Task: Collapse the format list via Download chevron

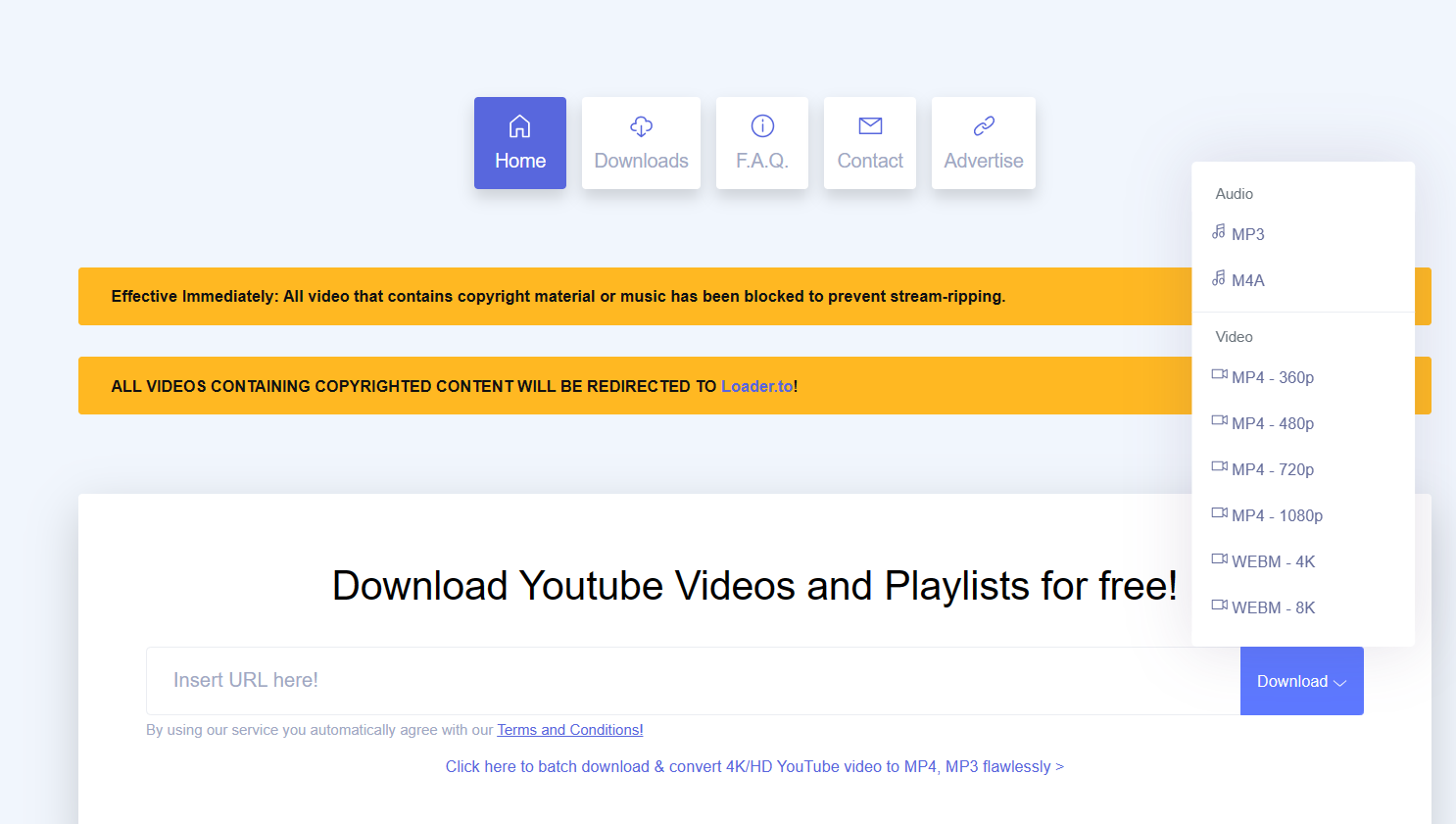Action: click(x=1340, y=683)
